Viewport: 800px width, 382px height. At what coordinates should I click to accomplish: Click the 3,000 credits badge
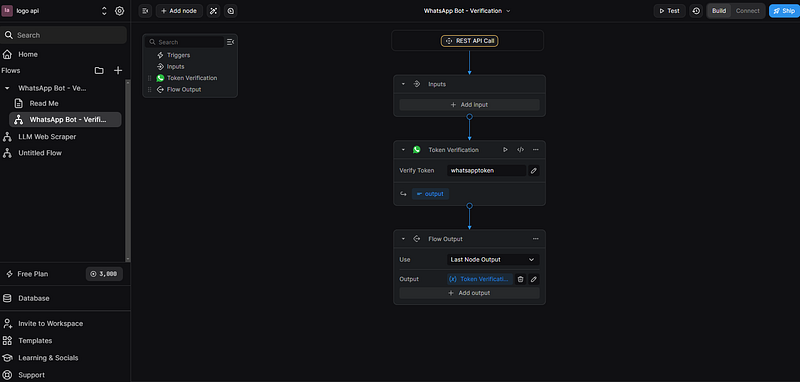(104, 274)
